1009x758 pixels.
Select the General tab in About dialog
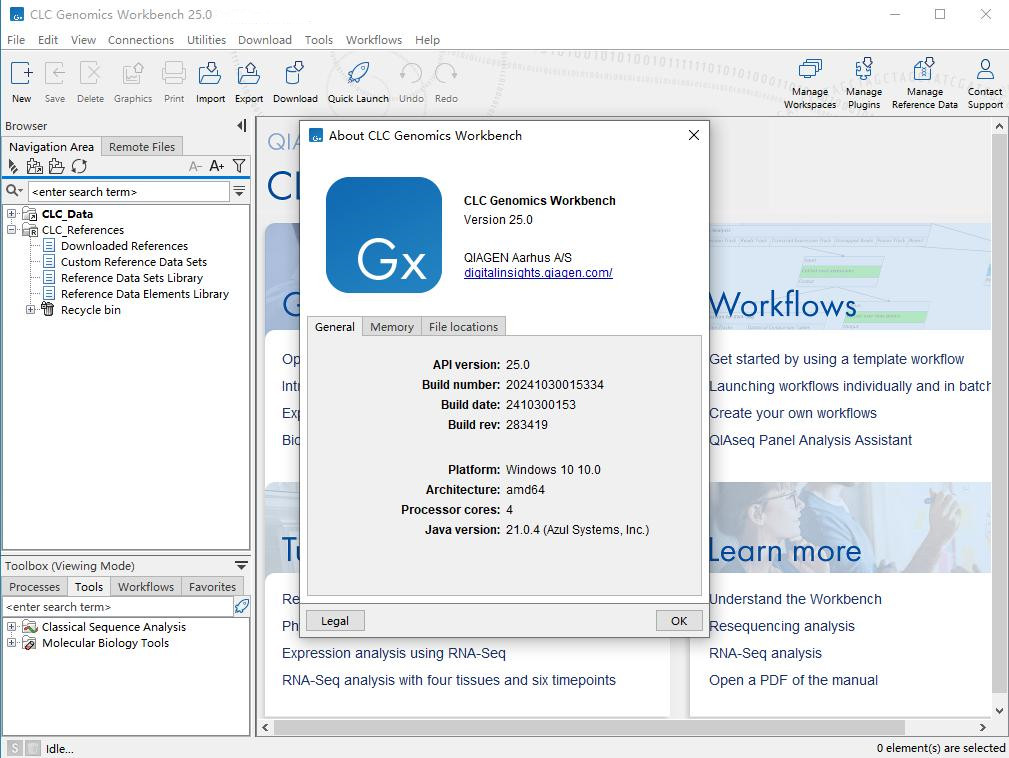(x=335, y=327)
